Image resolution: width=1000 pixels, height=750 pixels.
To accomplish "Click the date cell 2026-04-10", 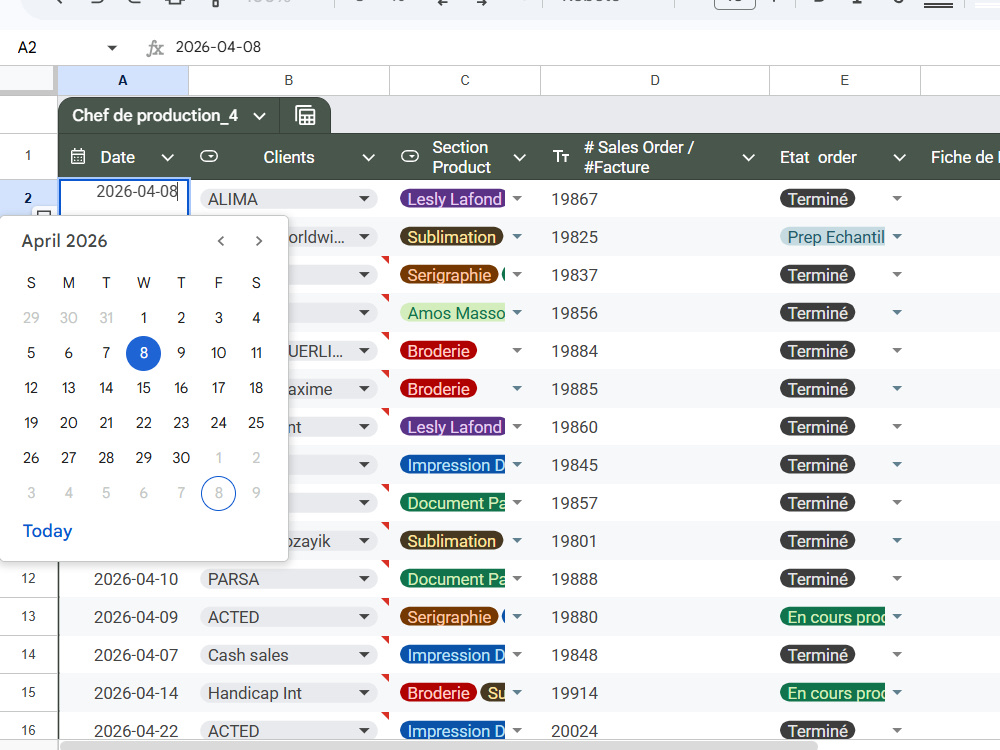I will (x=124, y=579).
